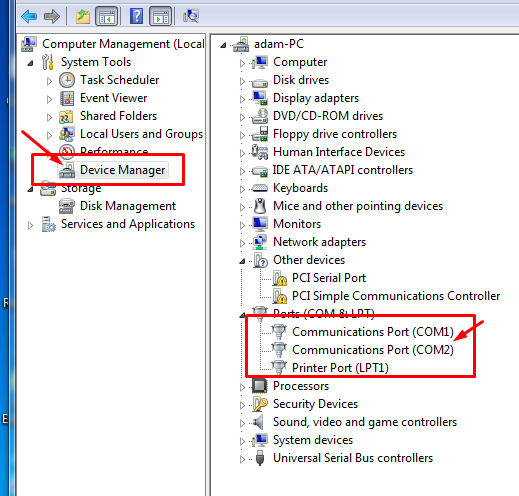Select Device Manager in console tree
This screenshot has width=519, height=496.
pos(122,170)
